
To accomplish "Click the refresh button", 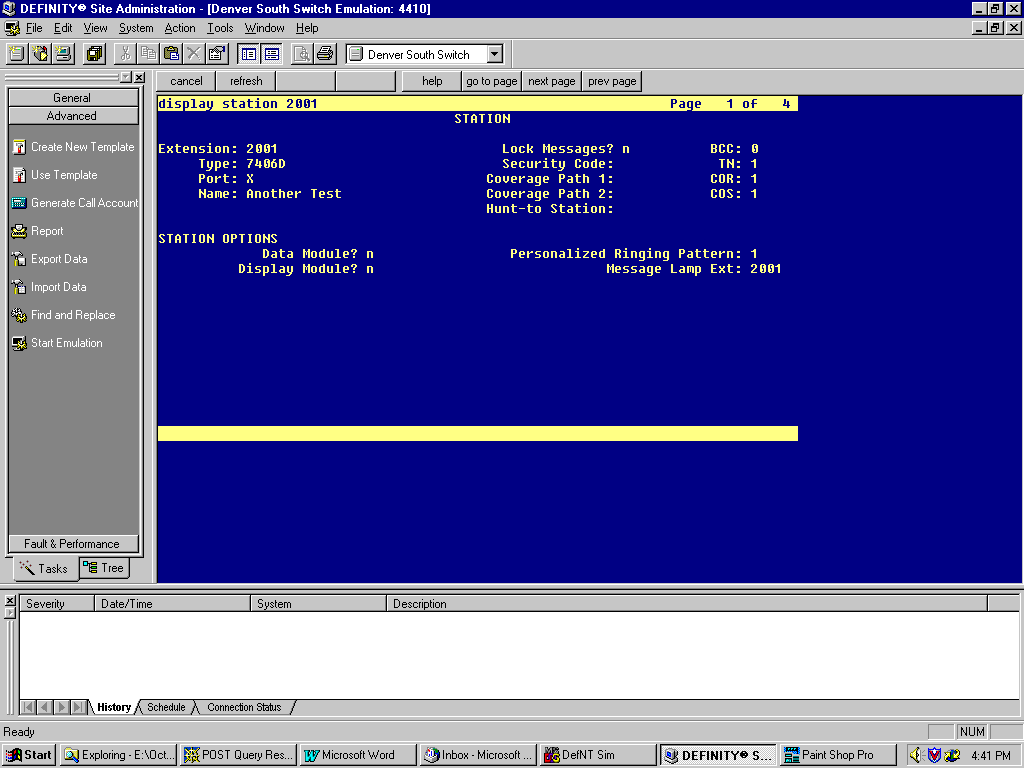I will click(x=246, y=81).
